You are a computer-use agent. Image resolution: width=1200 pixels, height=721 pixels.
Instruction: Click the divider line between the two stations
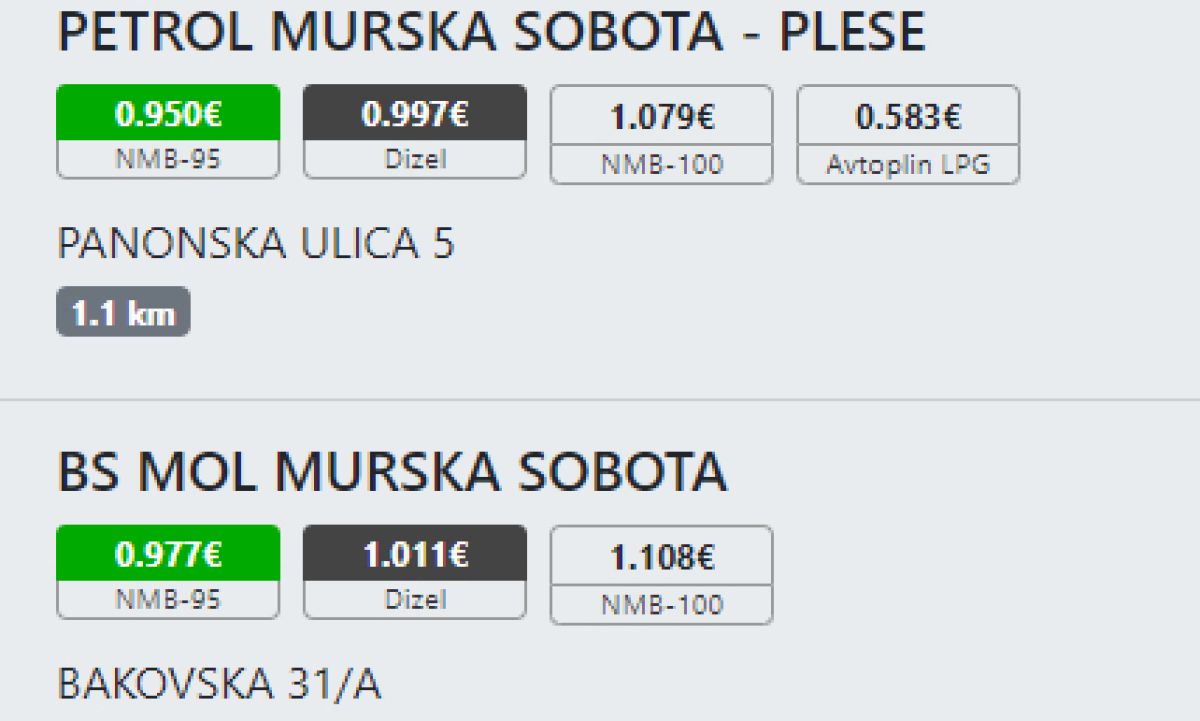point(600,400)
